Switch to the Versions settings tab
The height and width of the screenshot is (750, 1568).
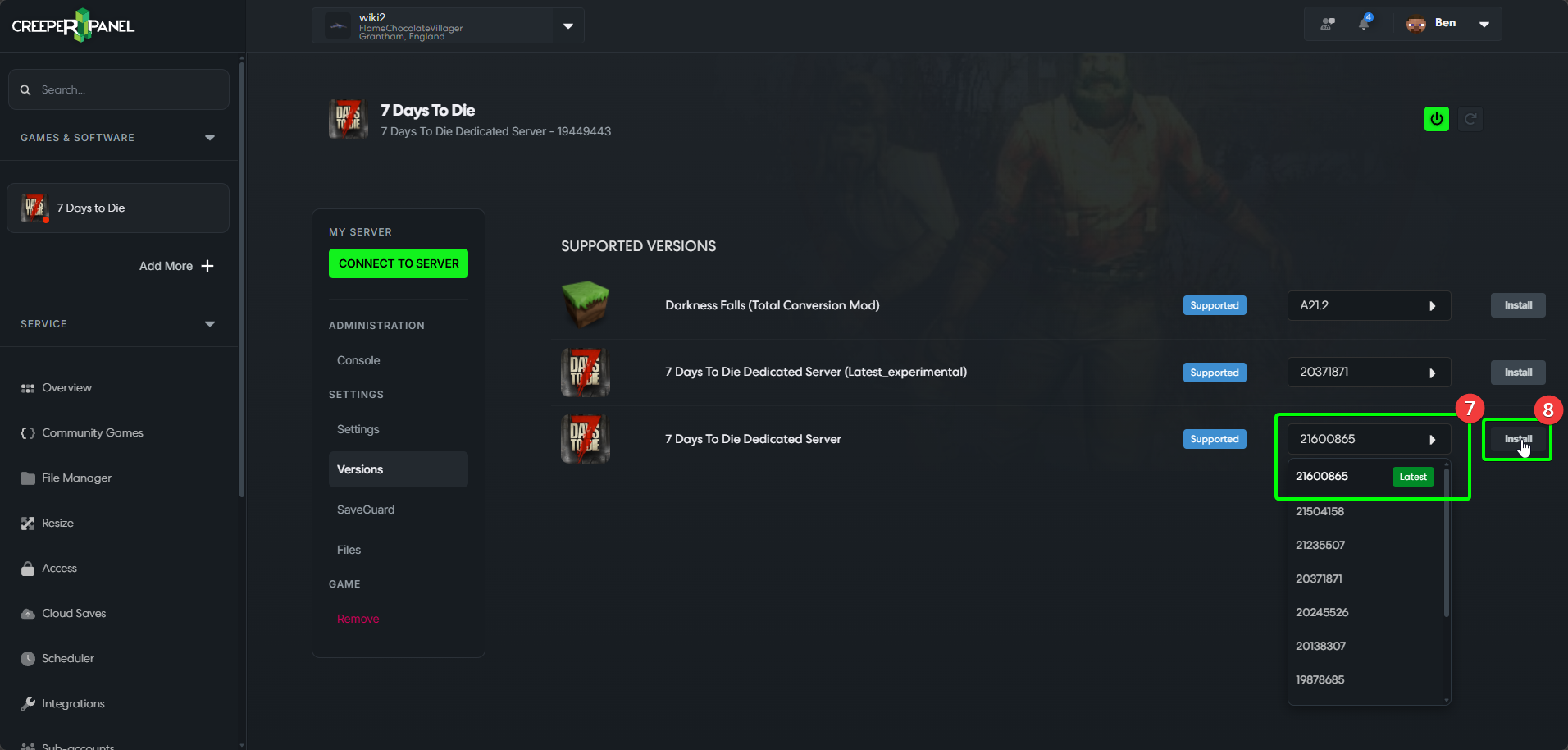tap(359, 469)
